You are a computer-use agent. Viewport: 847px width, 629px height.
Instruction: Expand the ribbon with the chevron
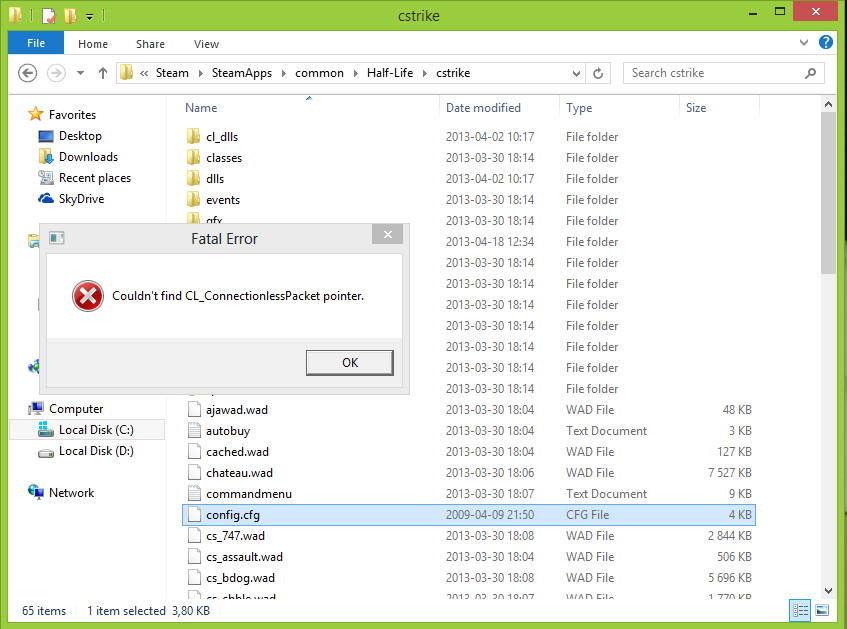(804, 43)
